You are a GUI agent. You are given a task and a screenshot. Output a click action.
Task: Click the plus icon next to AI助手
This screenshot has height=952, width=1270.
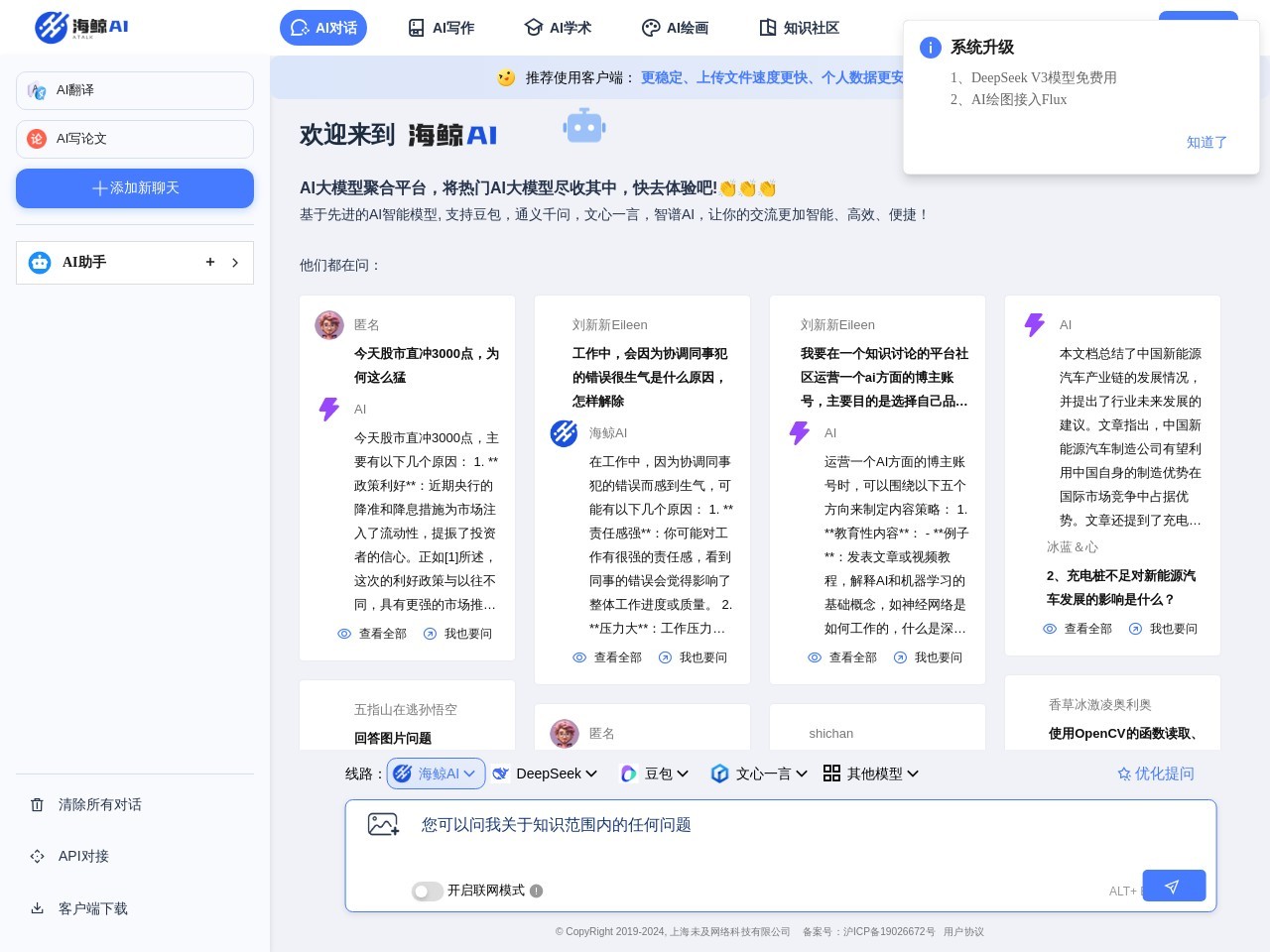(210, 262)
